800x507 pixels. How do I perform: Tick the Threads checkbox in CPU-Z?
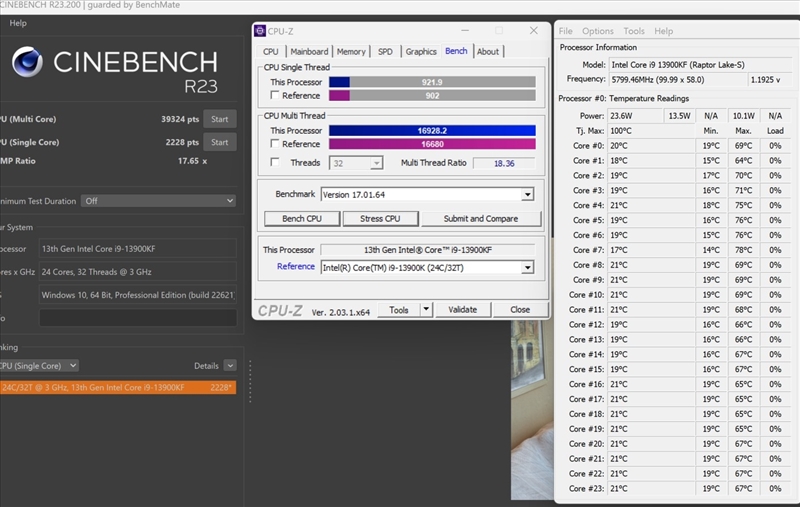click(275, 162)
